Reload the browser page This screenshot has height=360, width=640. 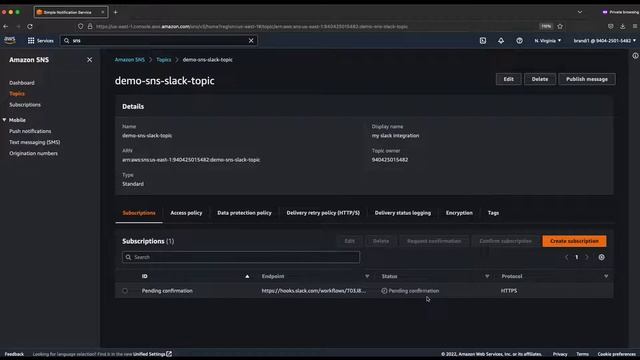[x=30, y=27]
